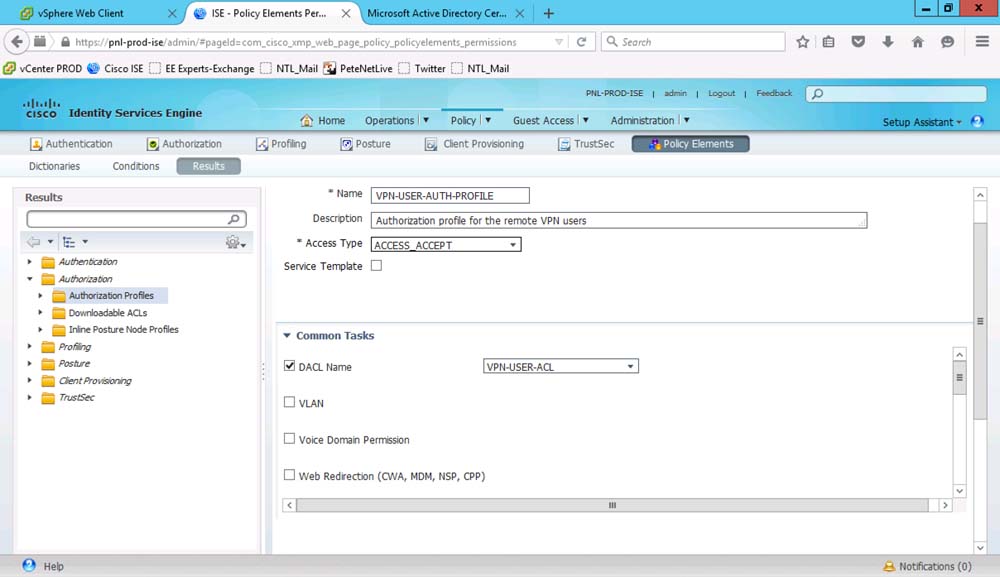Reload the current page

coord(581,42)
